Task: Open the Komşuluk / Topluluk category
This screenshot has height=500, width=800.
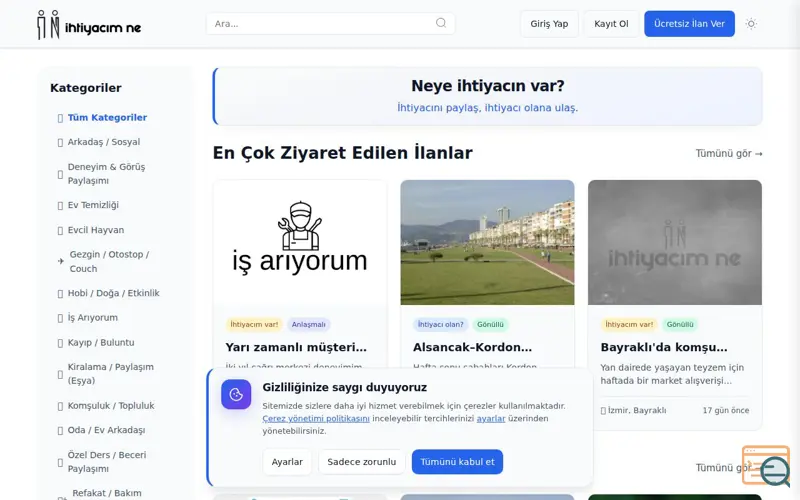Action: tap(111, 406)
